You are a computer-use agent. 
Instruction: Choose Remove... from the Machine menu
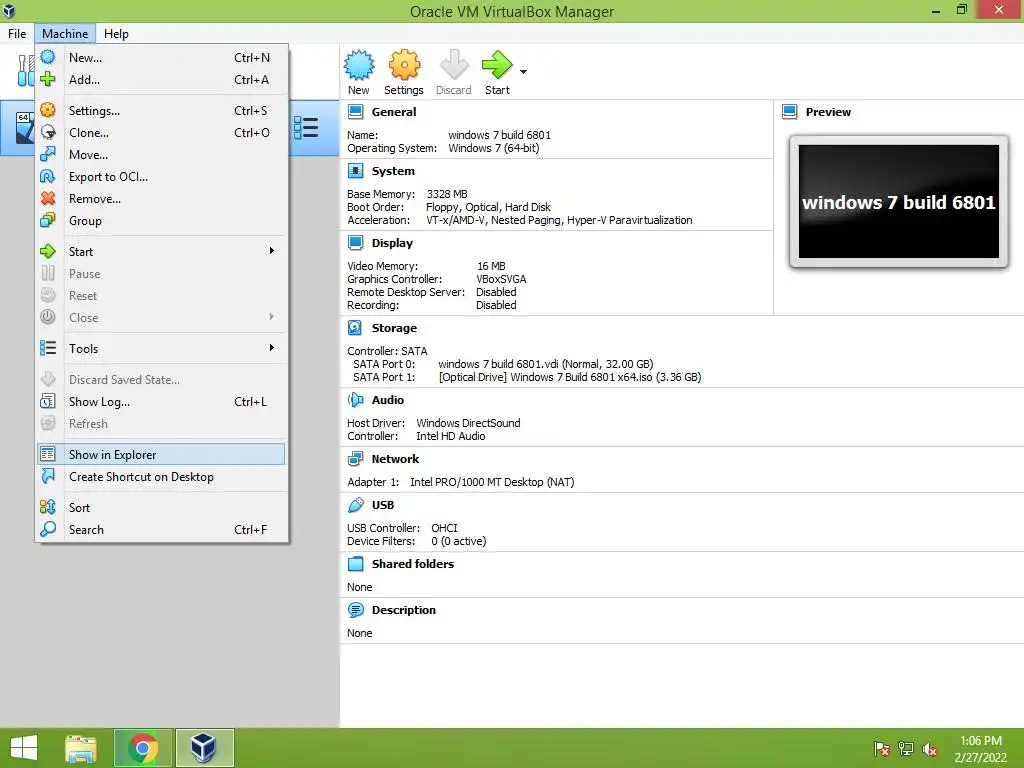tap(162, 199)
